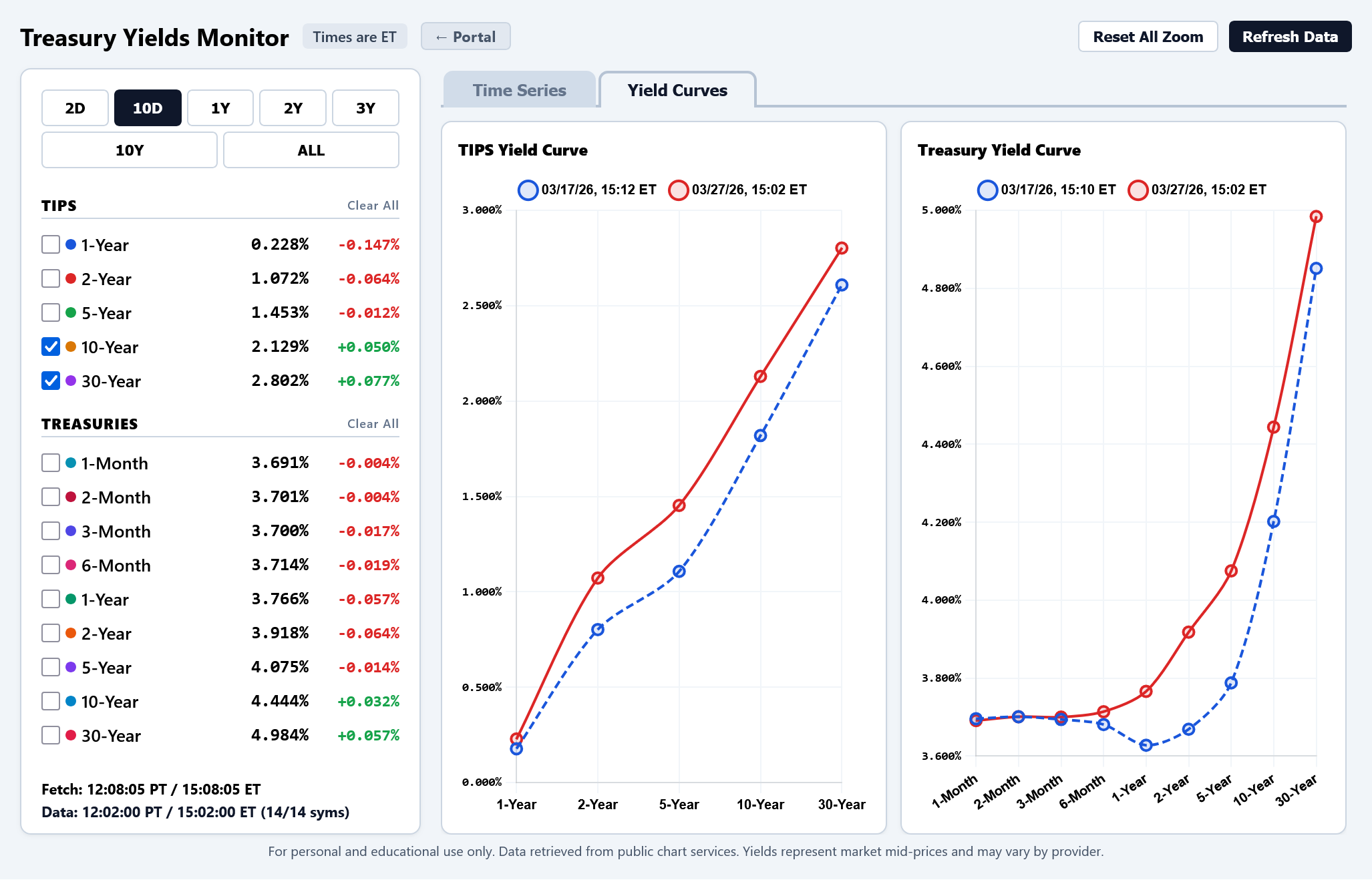Image resolution: width=1372 pixels, height=880 pixels.
Task: Clear All in the TIPS section
Action: (372, 206)
